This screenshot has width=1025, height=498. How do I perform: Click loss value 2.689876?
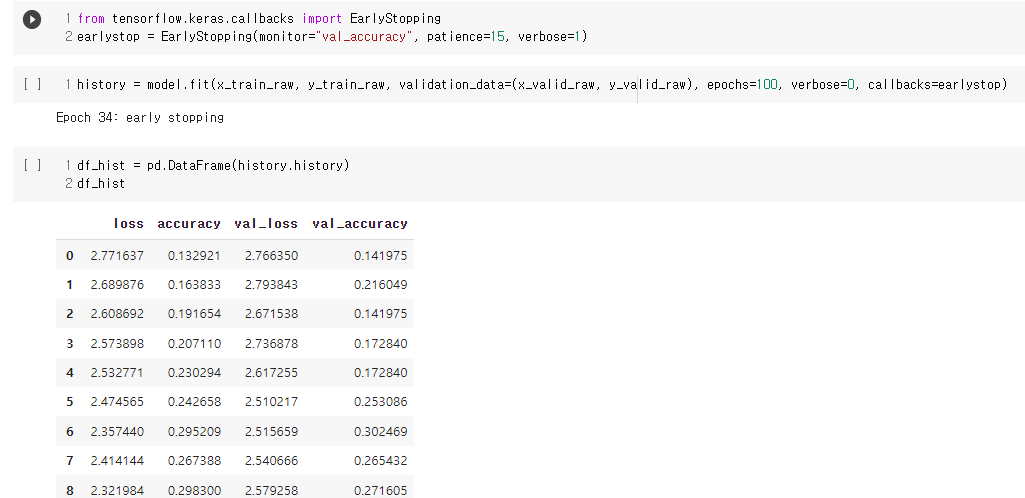(x=117, y=285)
